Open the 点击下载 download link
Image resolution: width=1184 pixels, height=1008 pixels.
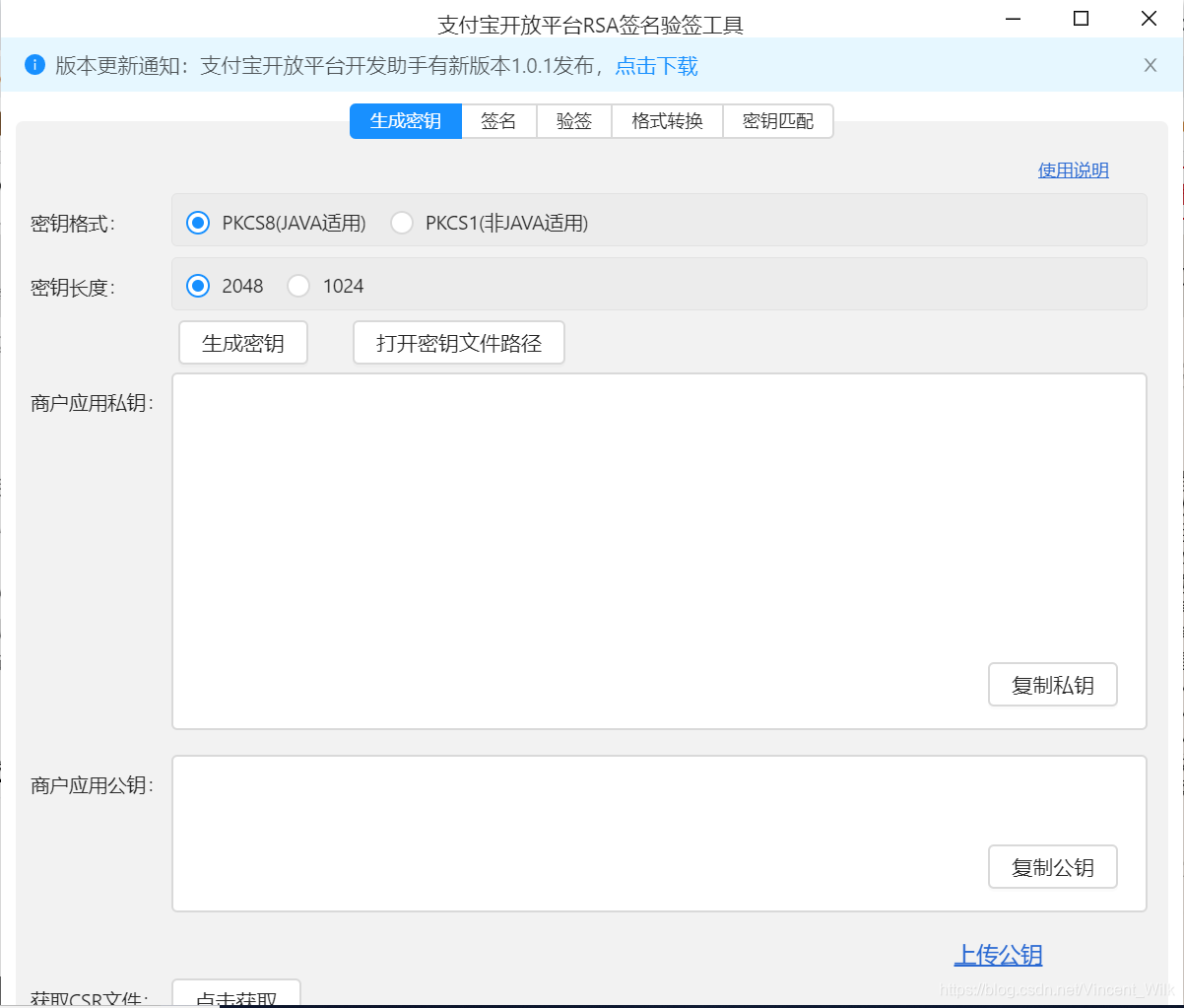click(656, 66)
